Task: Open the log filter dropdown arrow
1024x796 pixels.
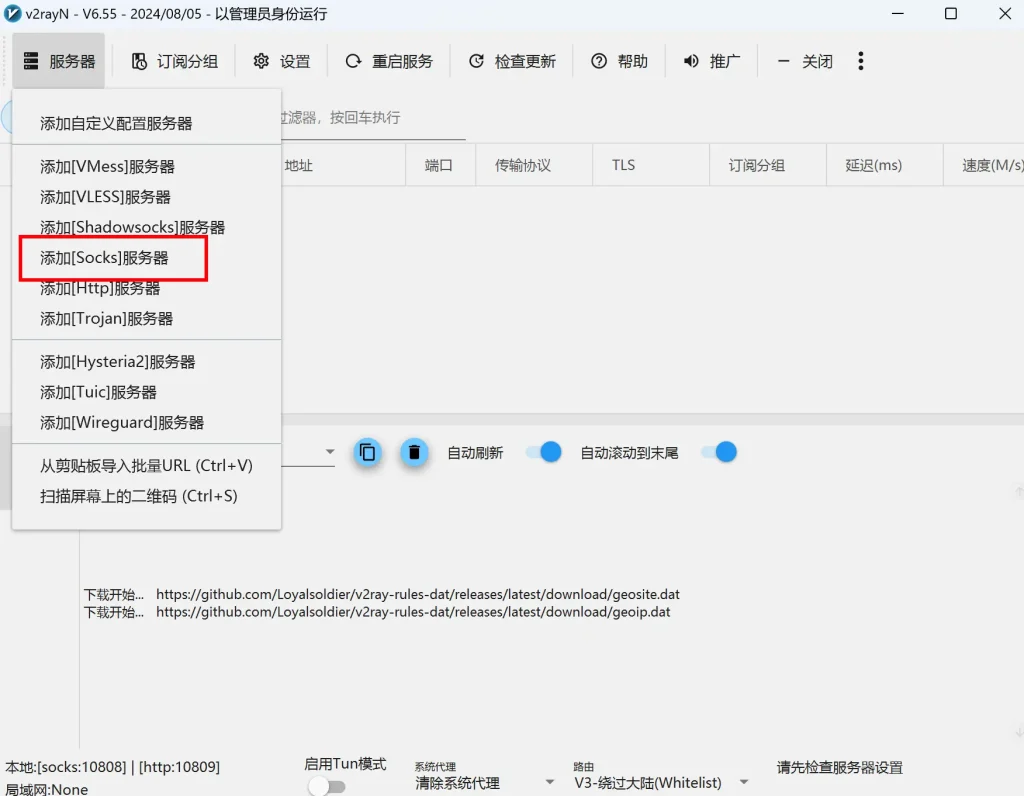Action: (x=330, y=452)
